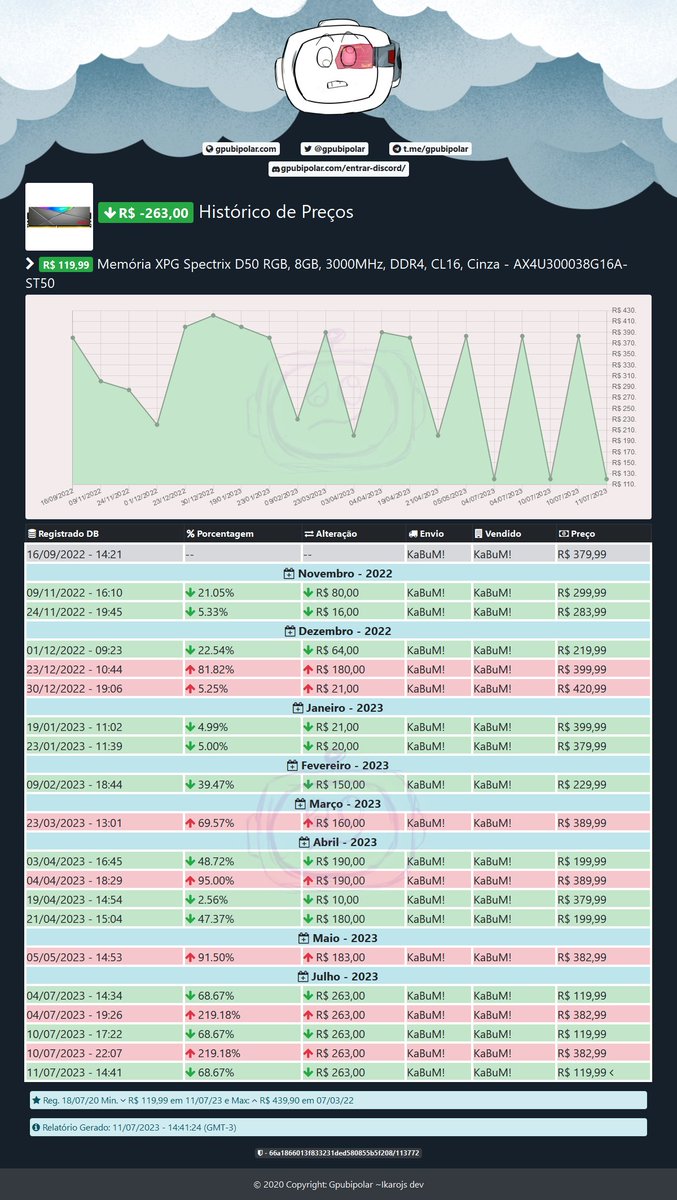Click the up arrow next to 91.50%

coord(191,957)
